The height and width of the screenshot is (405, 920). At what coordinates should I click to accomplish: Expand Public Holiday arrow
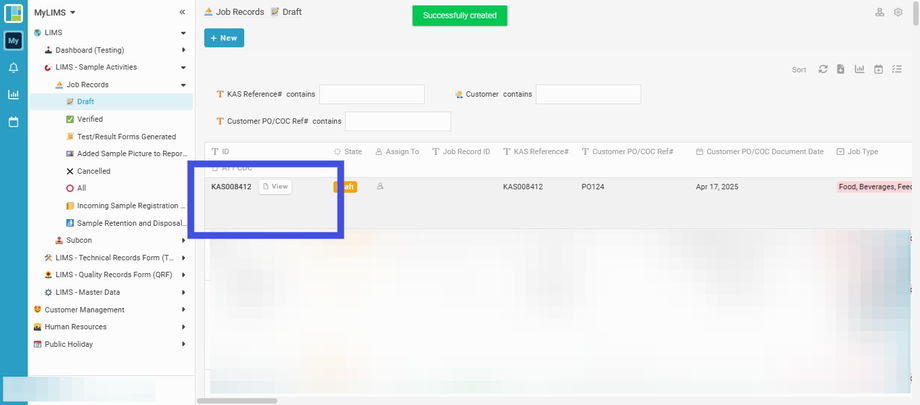coord(184,344)
